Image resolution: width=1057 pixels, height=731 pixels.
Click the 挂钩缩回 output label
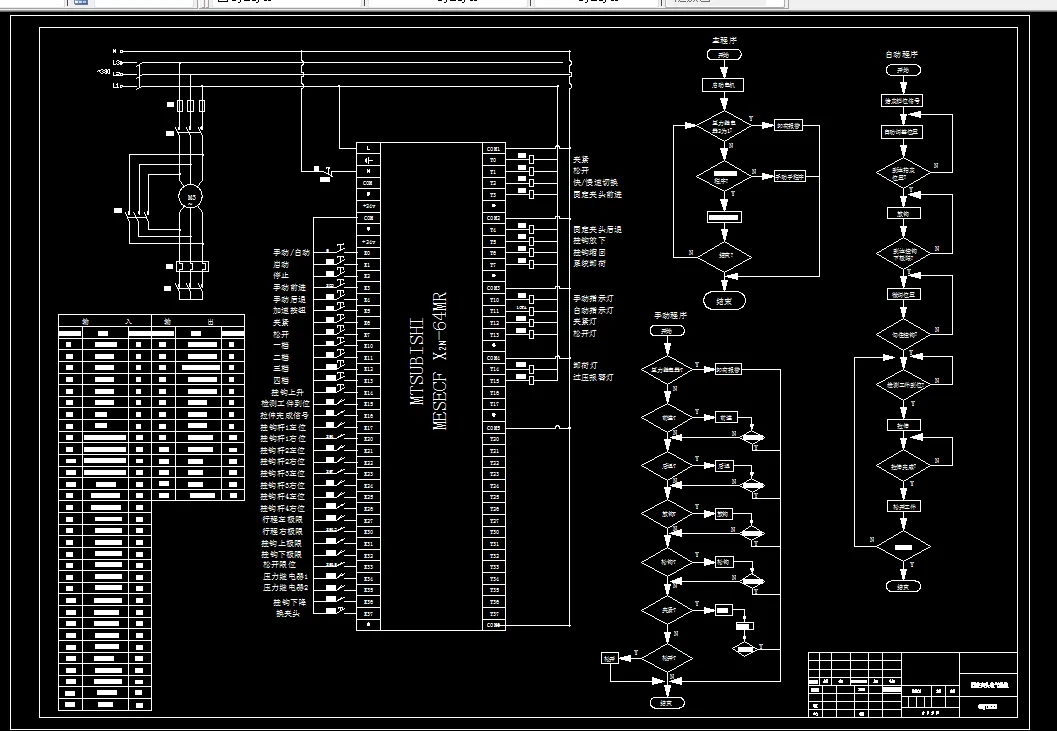tap(589, 252)
